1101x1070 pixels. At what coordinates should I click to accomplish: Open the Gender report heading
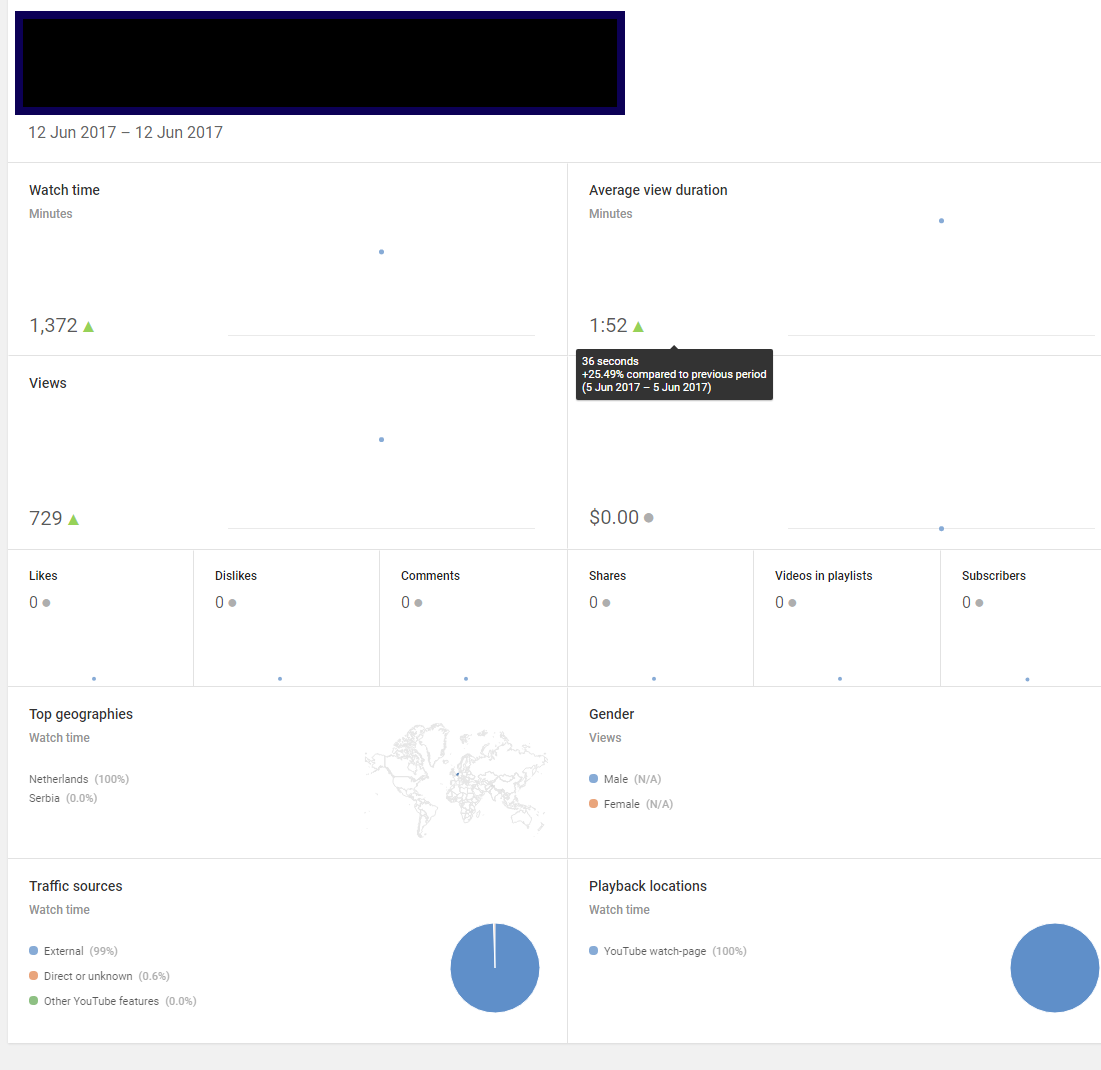pyautogui.click(x=612, y=714)
